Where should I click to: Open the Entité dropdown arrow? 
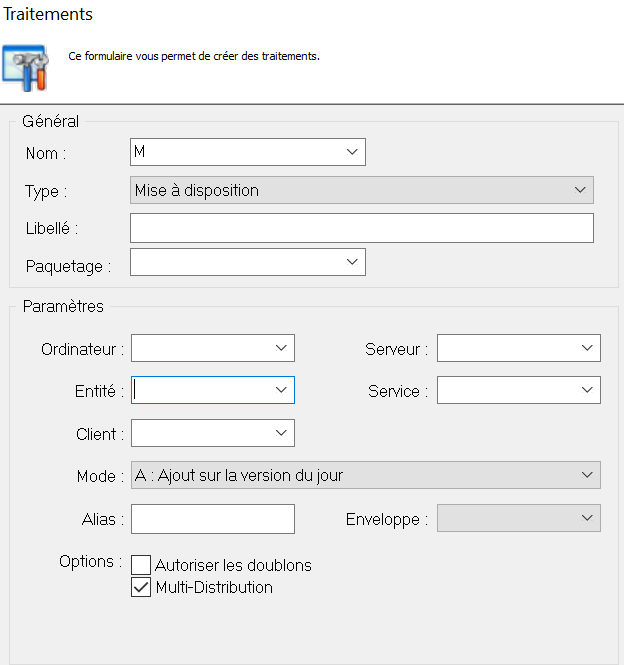pyautogui.click(x=281, y=391)
